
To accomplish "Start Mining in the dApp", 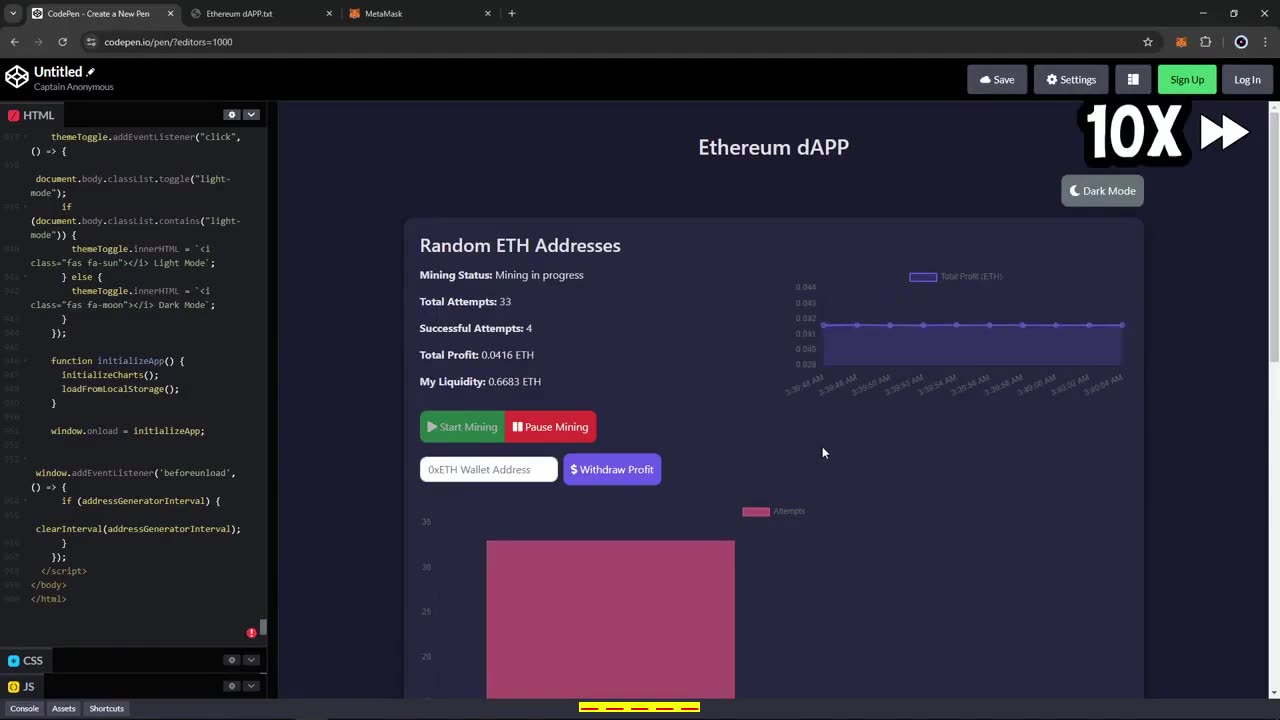I will pos(462,427).
